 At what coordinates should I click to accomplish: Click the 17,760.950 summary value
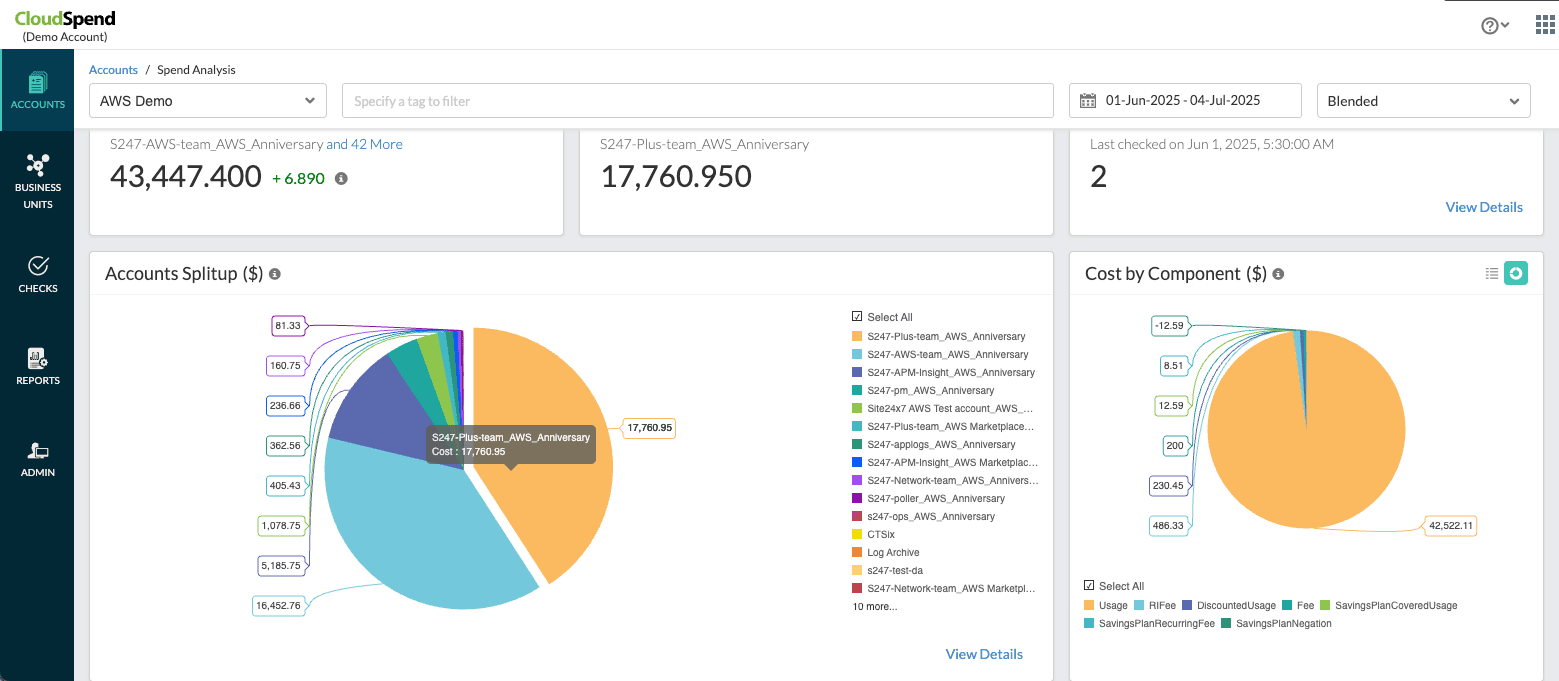676,177
